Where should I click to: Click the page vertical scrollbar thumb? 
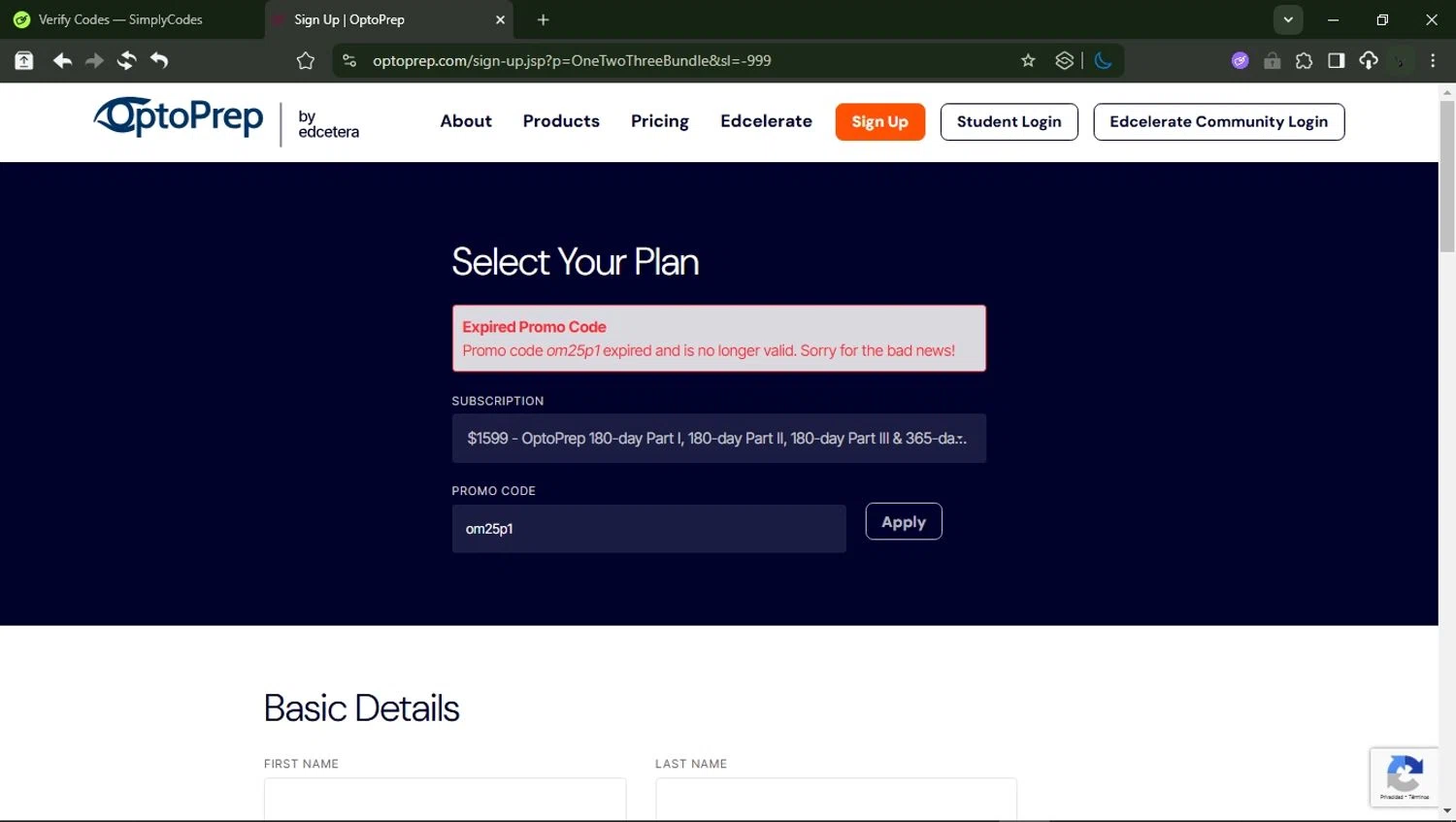tap(1447, 177)
